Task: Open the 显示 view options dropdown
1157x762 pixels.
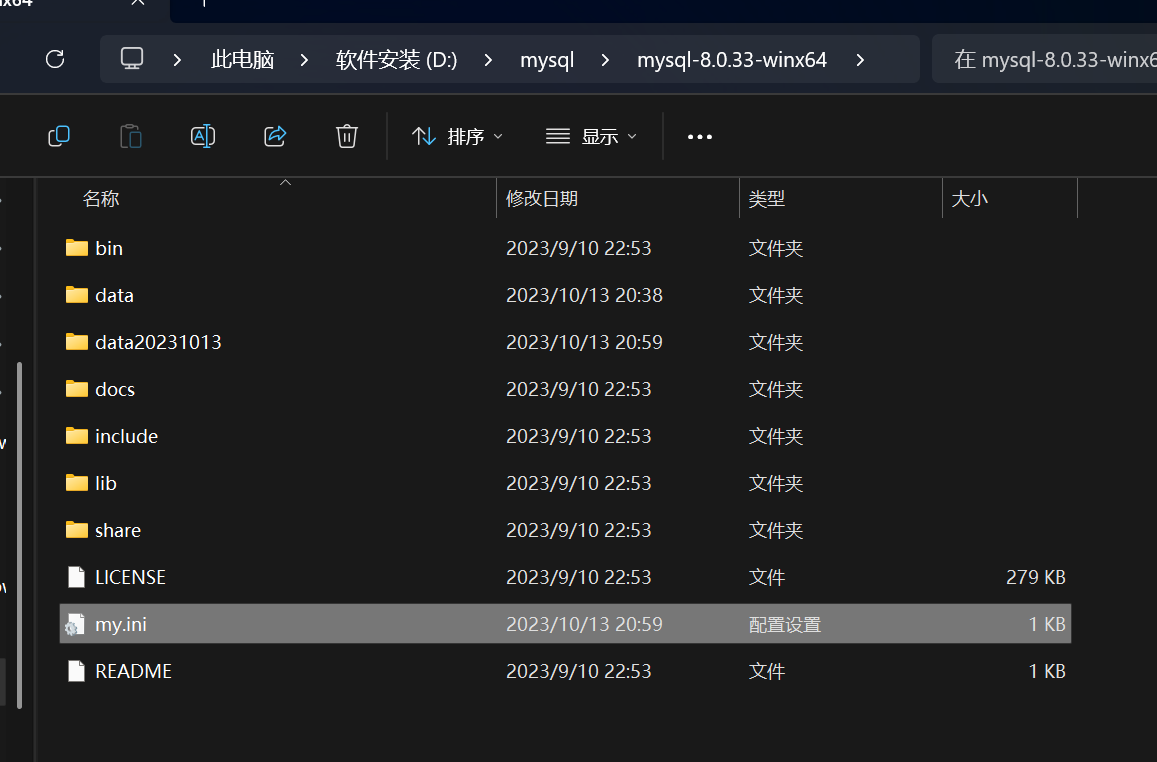Action: (590, 137)
